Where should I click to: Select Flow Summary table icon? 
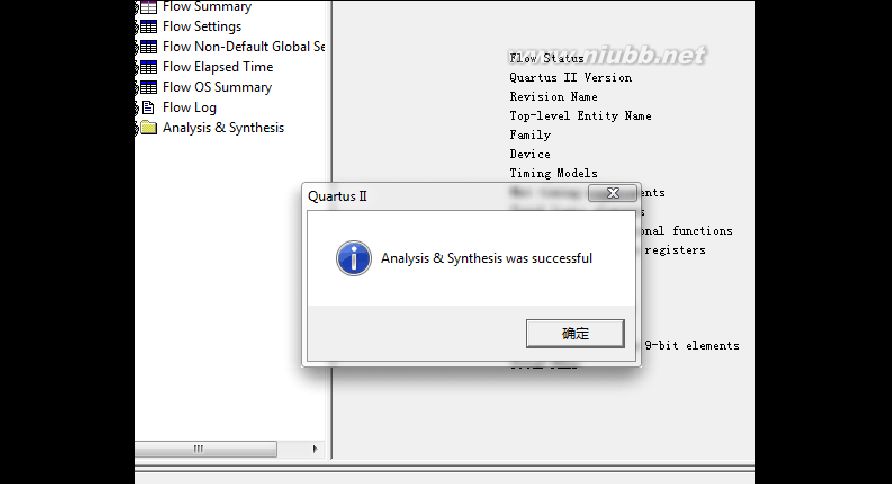pyautogui.click(x=148, y=7)
